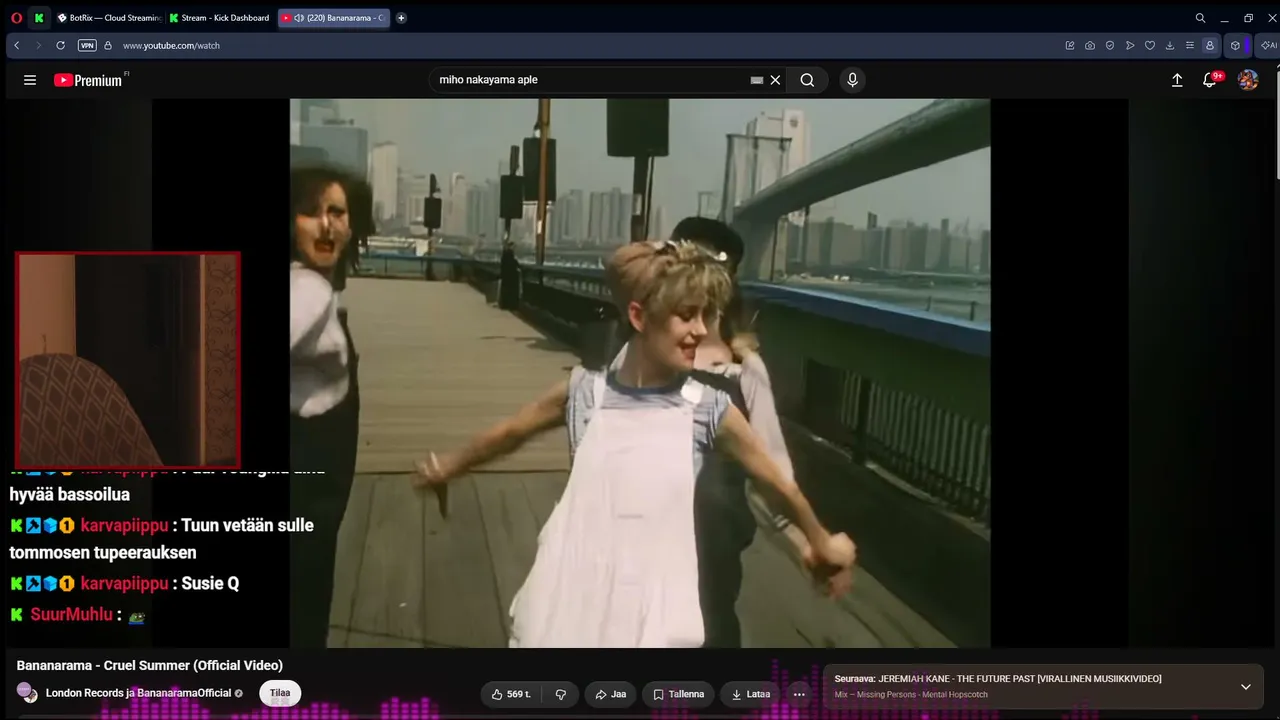Screen dimensions: 1280x720
Task: Go forward to the next page
Action: pyautogui.click(x=38, y=45)
